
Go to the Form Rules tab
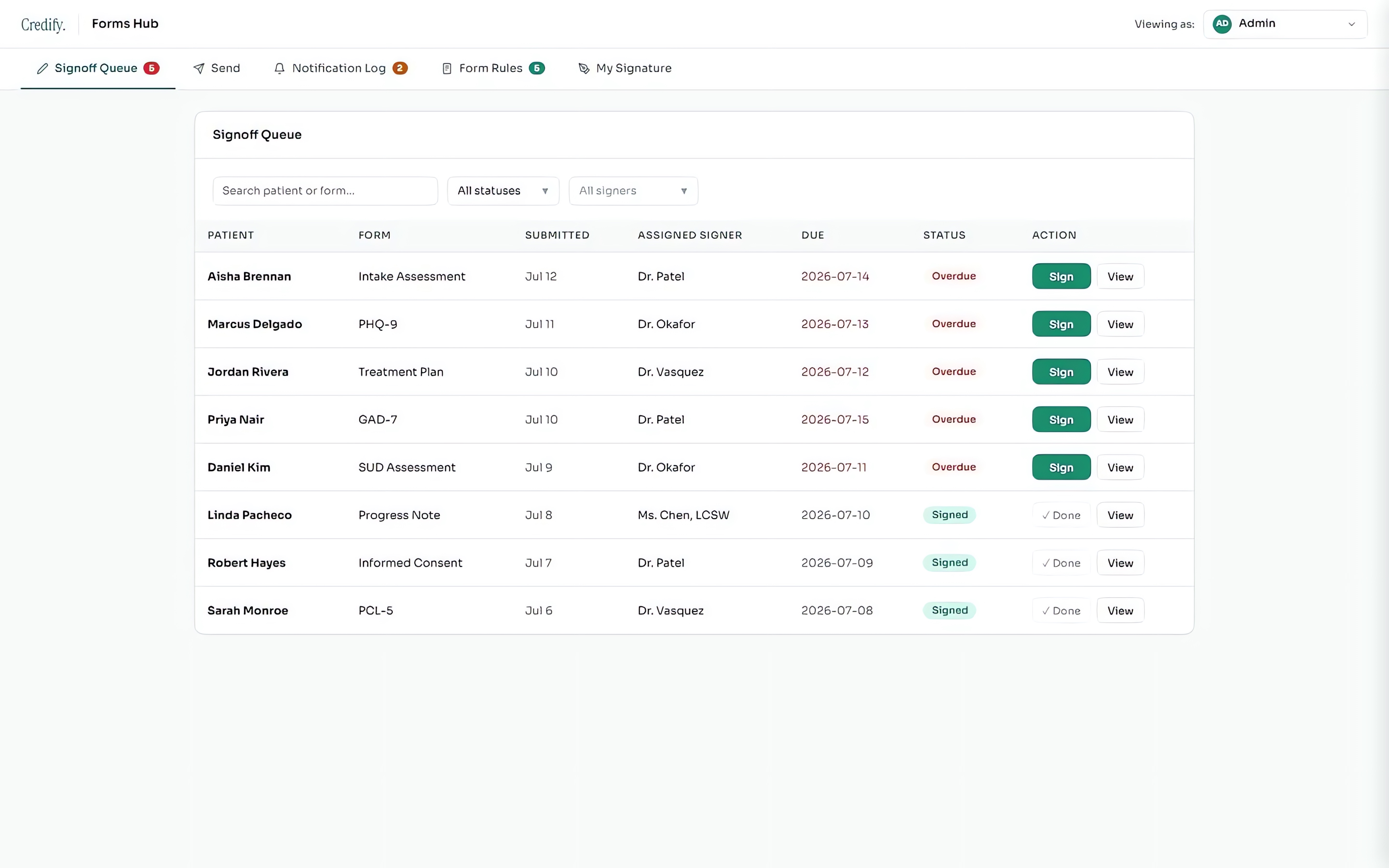[x=494, y=68]
